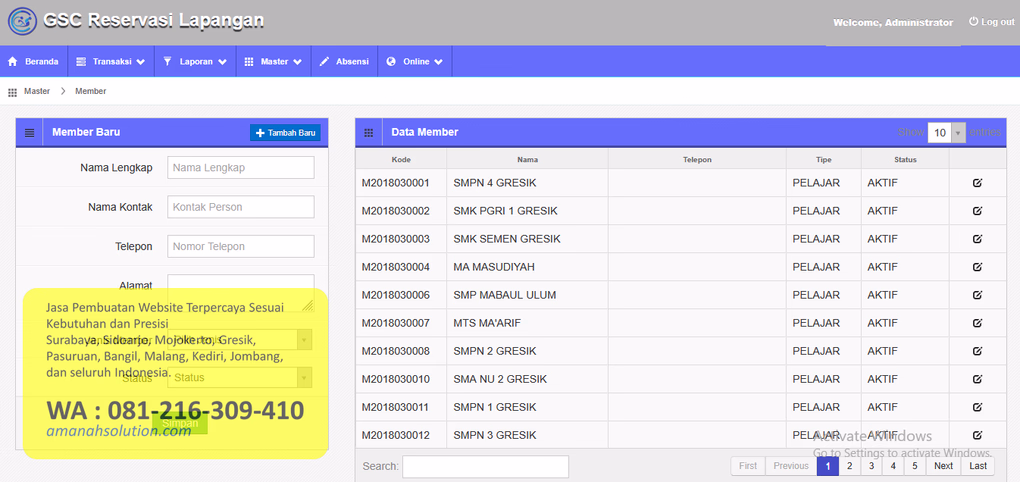
Task: Focus the Search input box
Action: click(x=485, y=466)
